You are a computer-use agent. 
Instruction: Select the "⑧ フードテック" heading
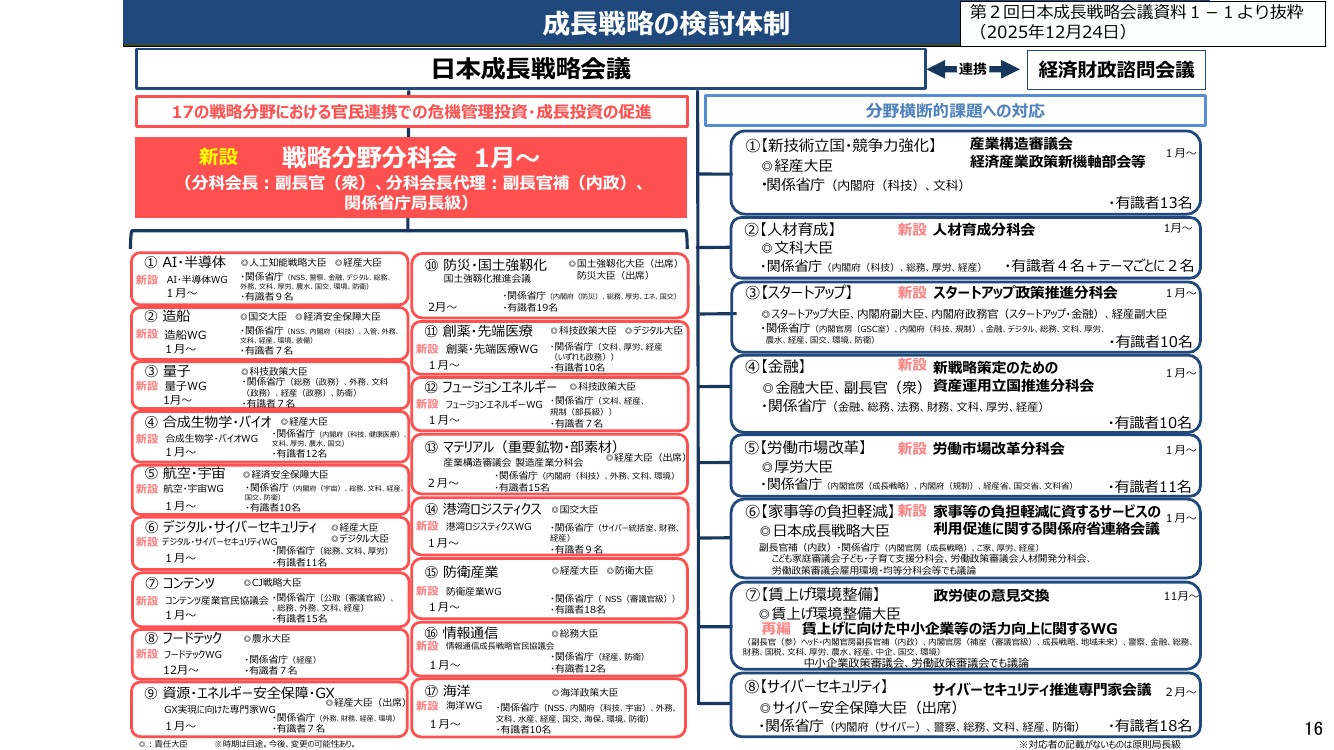(x=185, y=637)
